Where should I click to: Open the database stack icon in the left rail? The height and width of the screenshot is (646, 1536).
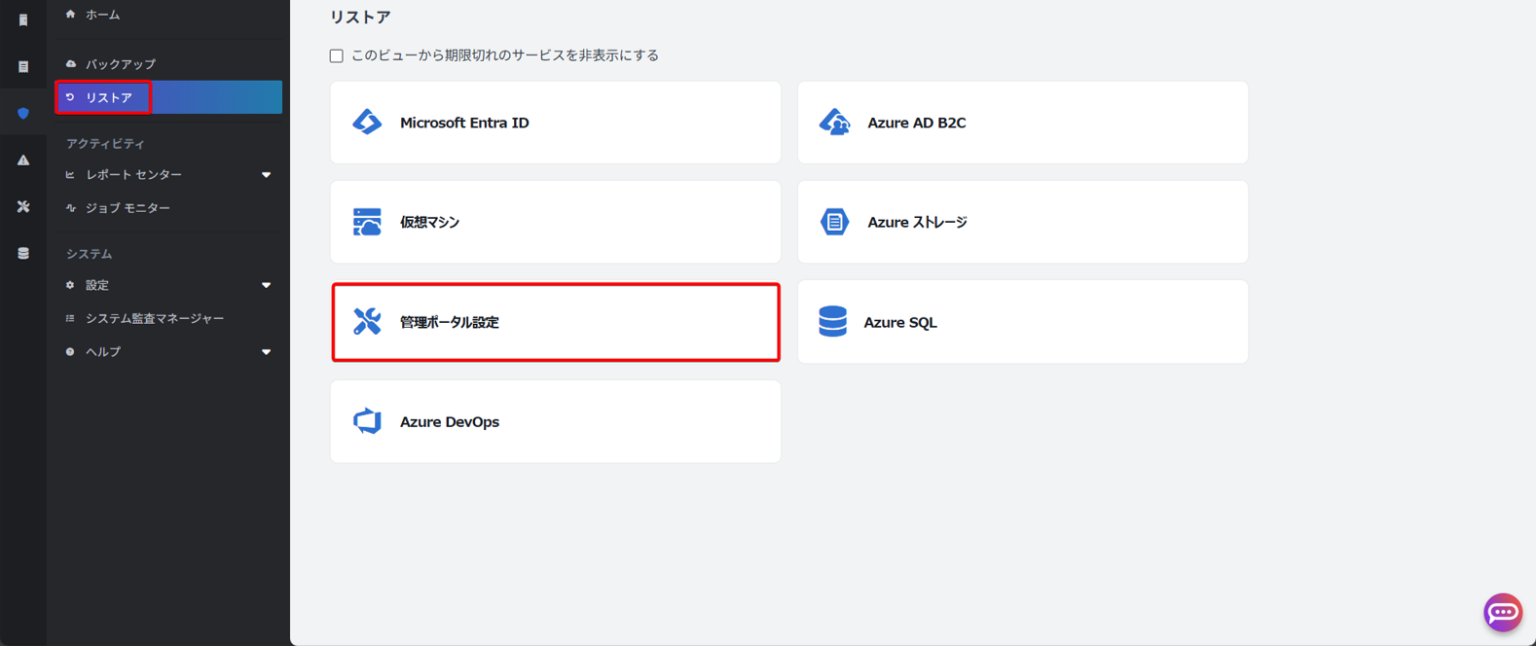(22, 253)
